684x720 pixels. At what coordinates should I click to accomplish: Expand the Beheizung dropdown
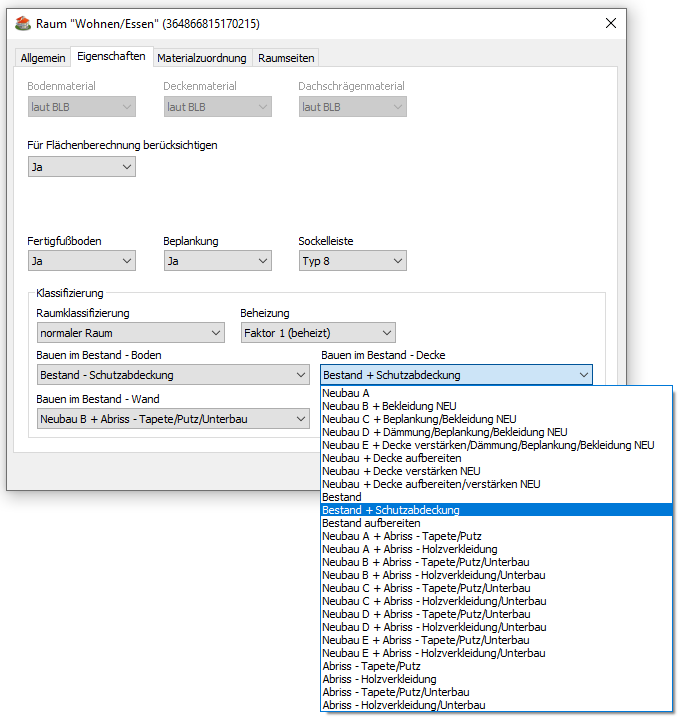[x=318, y=333]
